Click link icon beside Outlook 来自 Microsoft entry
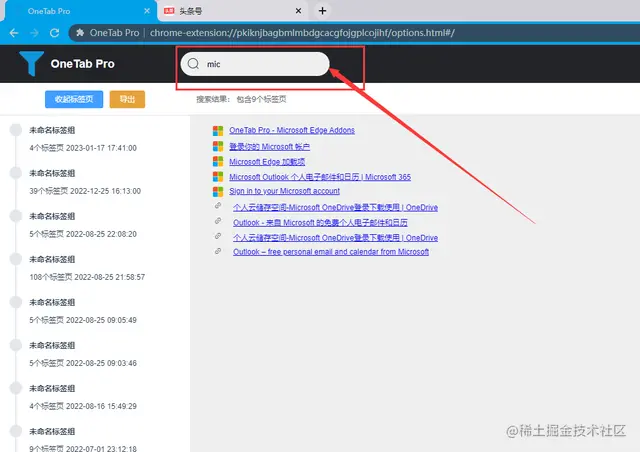Viewport: 640px width, 452px height. [x=218, y=221]
